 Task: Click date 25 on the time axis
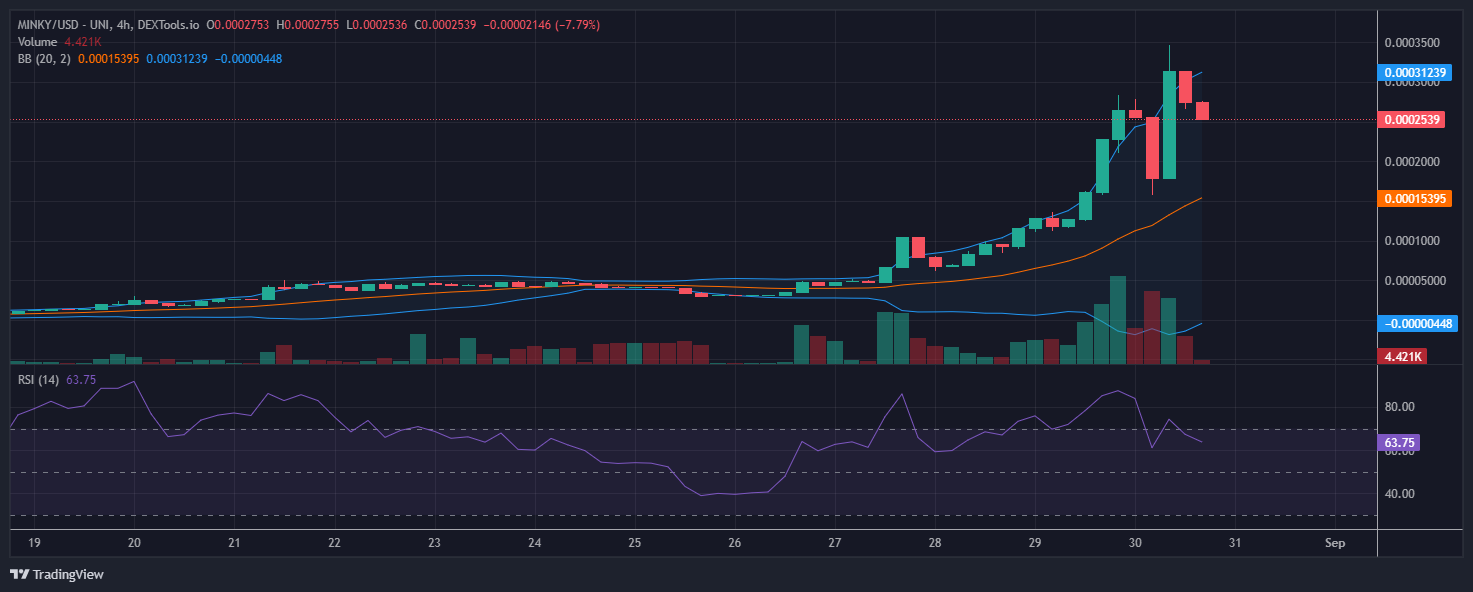tap(634, 543)
